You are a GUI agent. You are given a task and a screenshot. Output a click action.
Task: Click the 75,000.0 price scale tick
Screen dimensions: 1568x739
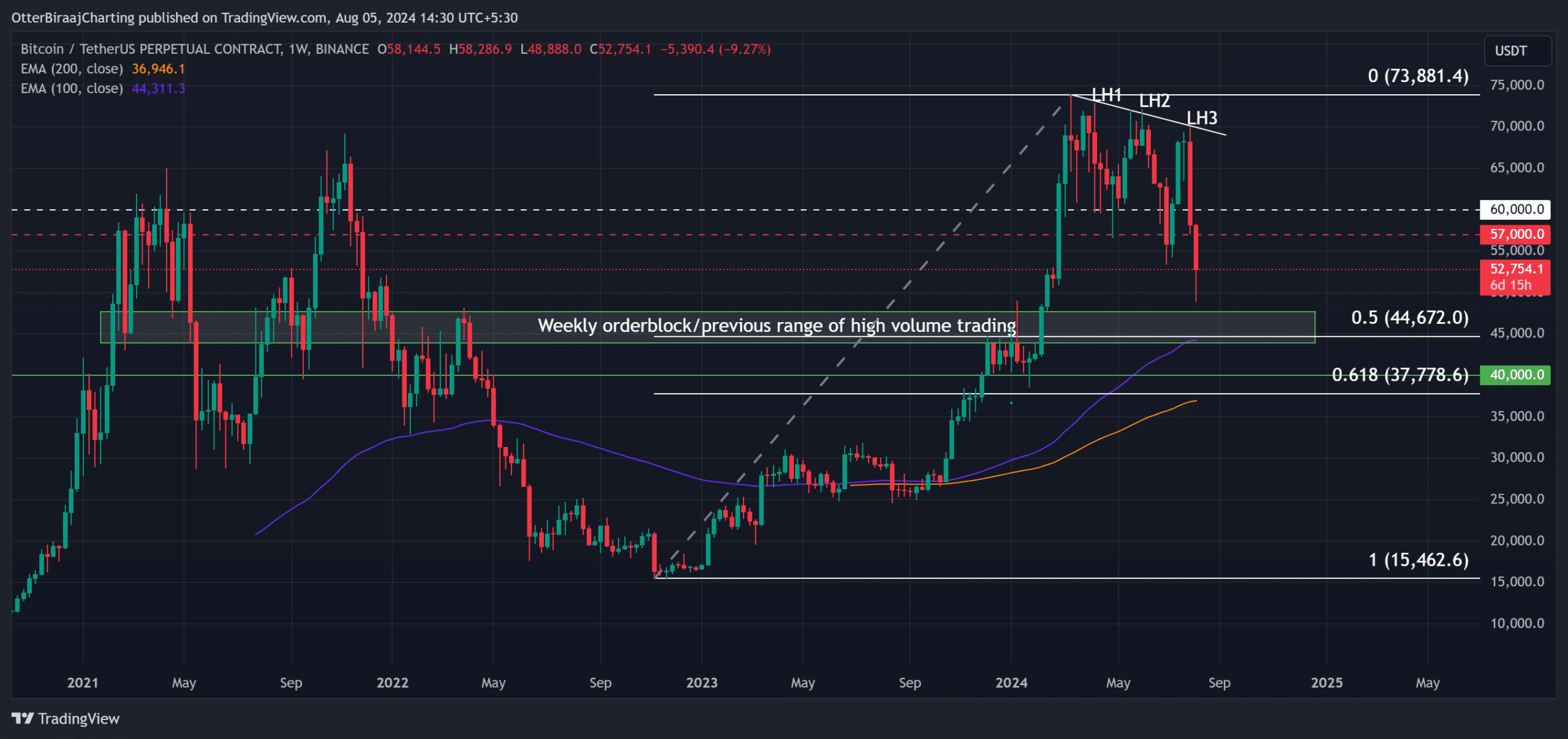1517,85
